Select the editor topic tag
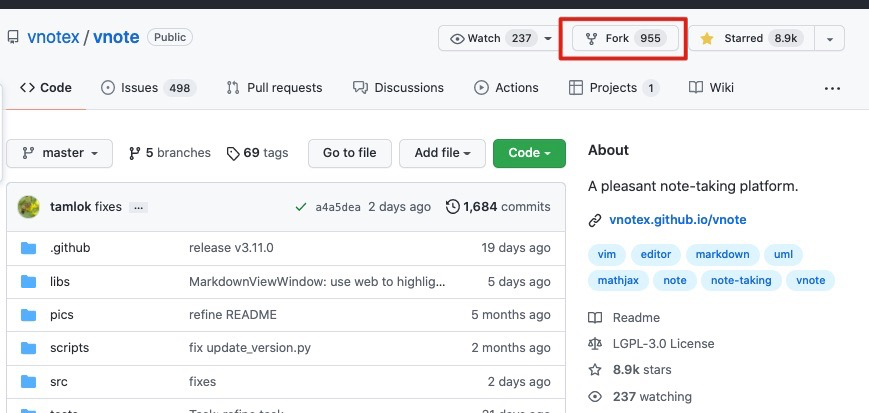The image size is (869, 413). click(656, 254)
